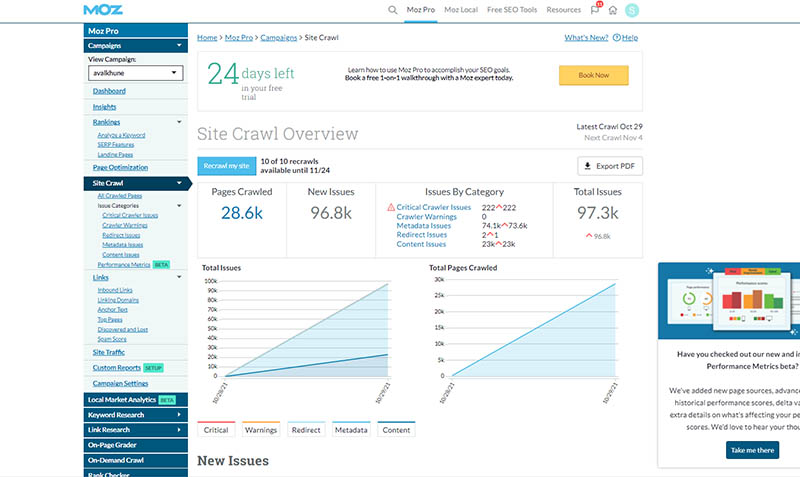Click Critical Crawler Issues in Issues By Category
The width and height of the screenshot is (800, 477).
(434, 207)
